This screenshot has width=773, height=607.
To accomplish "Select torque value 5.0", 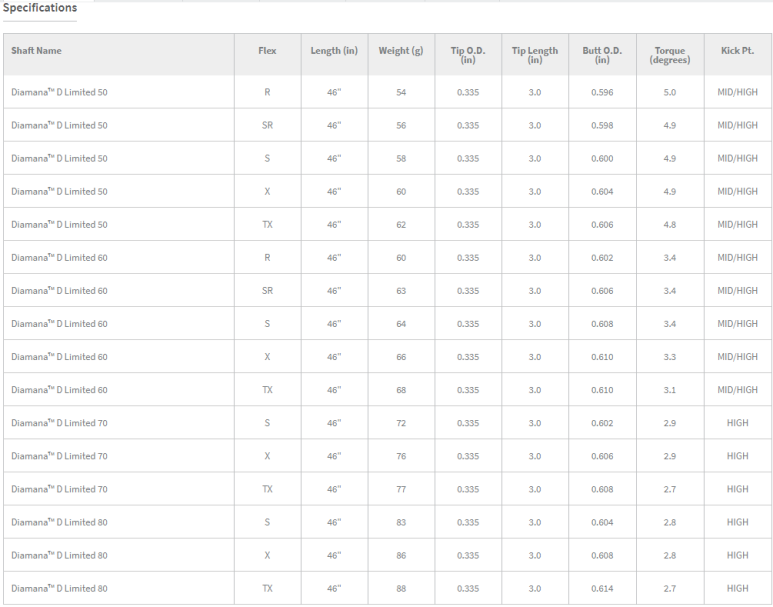I will pos(669,92).
